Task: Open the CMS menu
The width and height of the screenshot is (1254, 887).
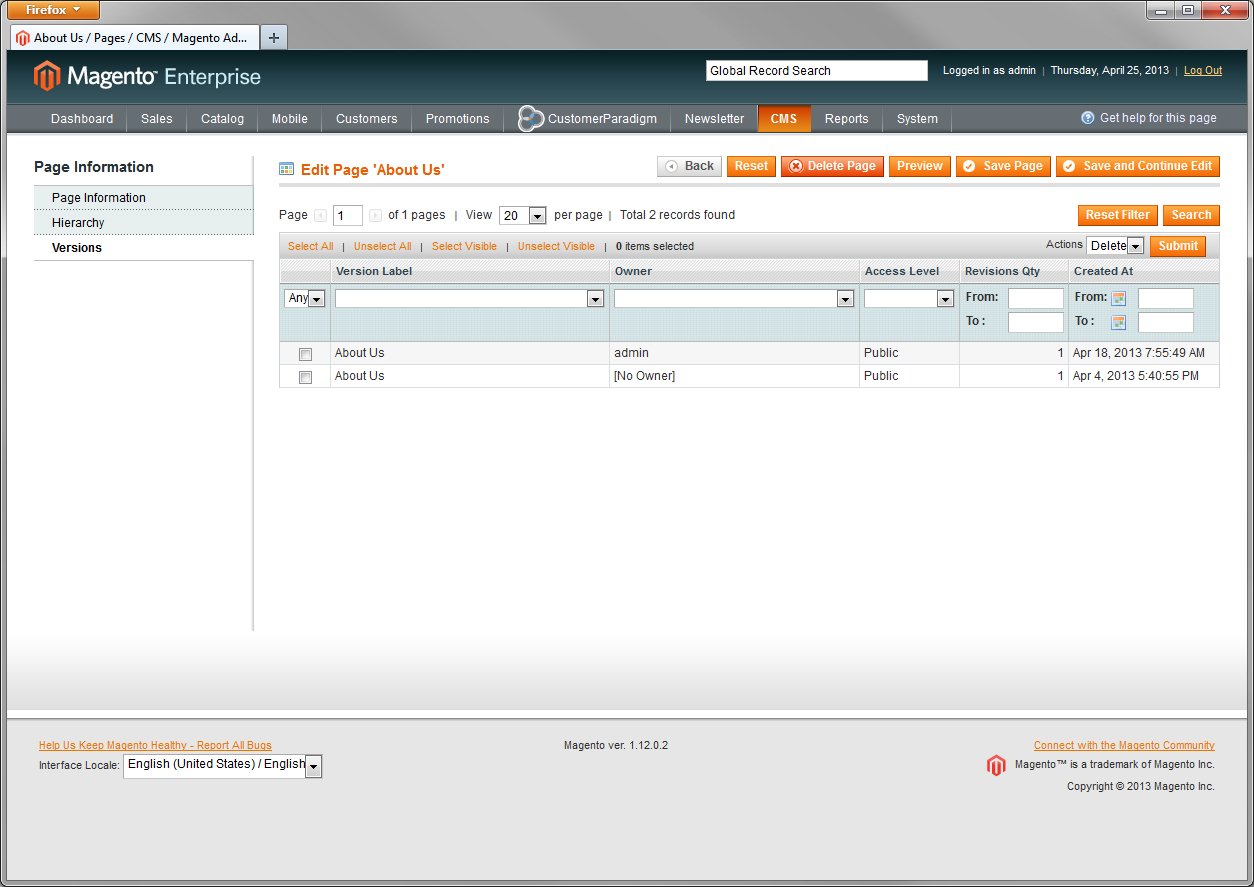Action: coord(784,118)
